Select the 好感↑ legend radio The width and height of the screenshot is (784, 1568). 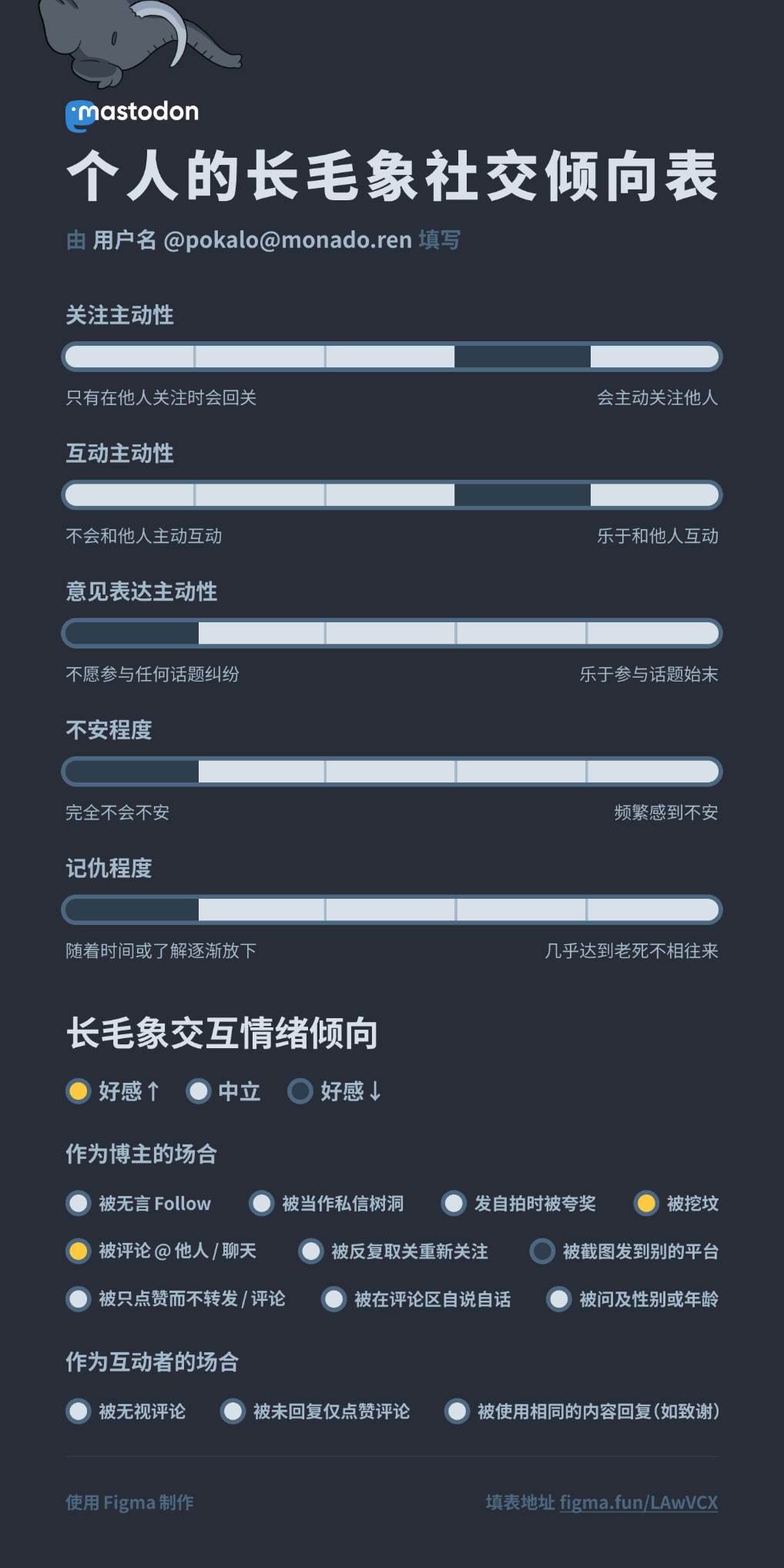point(79,1091)
